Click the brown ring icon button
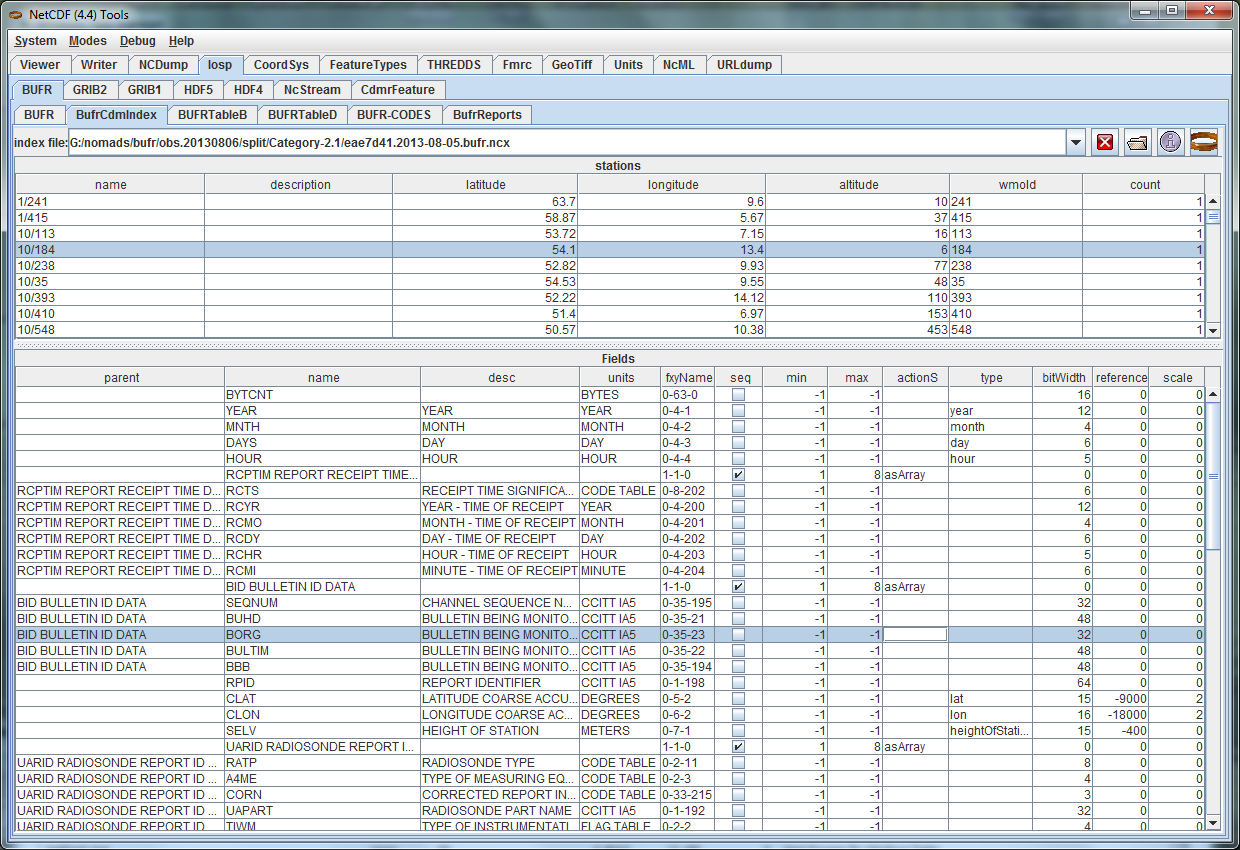Viewport: 1240px width, 850px height. (1204, 142)
